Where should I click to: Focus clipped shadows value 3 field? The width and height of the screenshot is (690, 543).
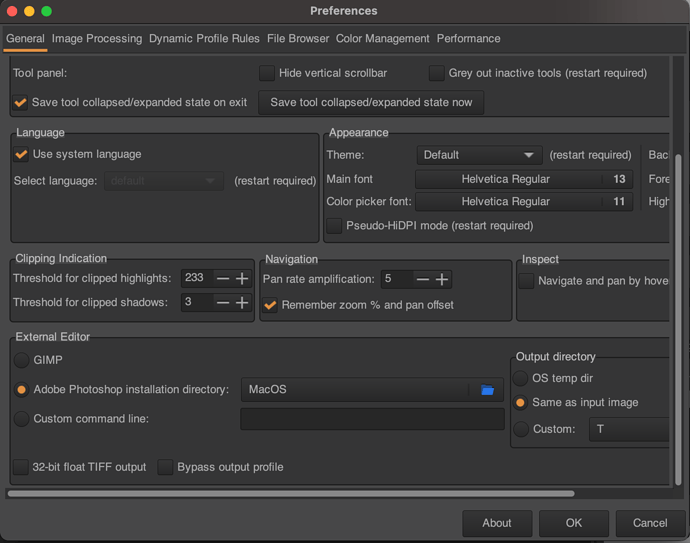pyautogui.click(x=197, y=302)
